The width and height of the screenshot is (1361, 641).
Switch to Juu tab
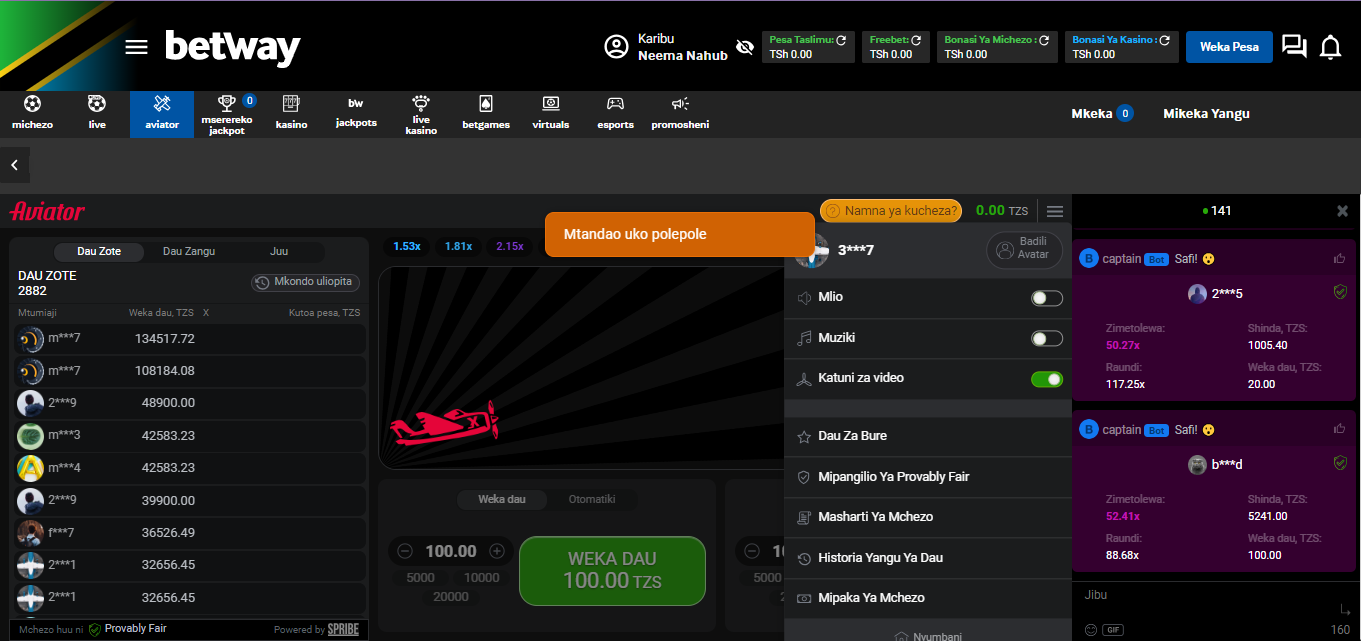coord(279,251)
